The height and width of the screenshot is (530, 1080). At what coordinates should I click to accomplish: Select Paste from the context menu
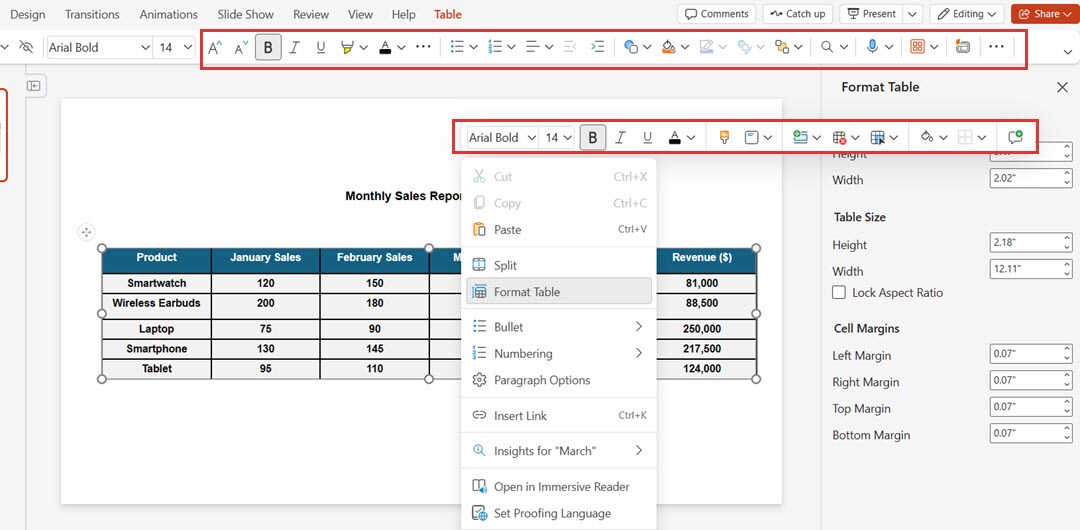click(559, 230)
